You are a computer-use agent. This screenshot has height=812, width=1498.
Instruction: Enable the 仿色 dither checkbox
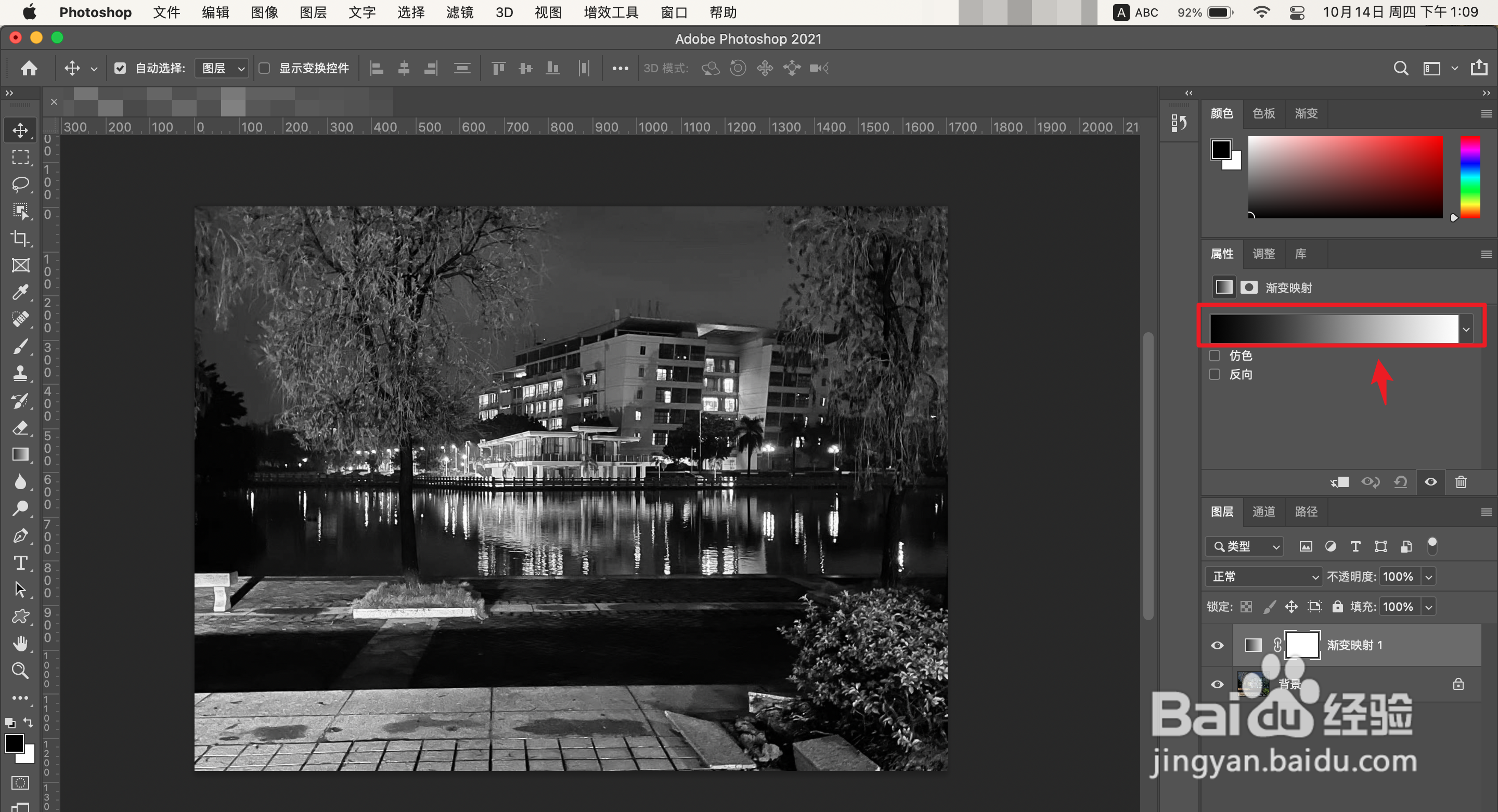point(1214,356)
